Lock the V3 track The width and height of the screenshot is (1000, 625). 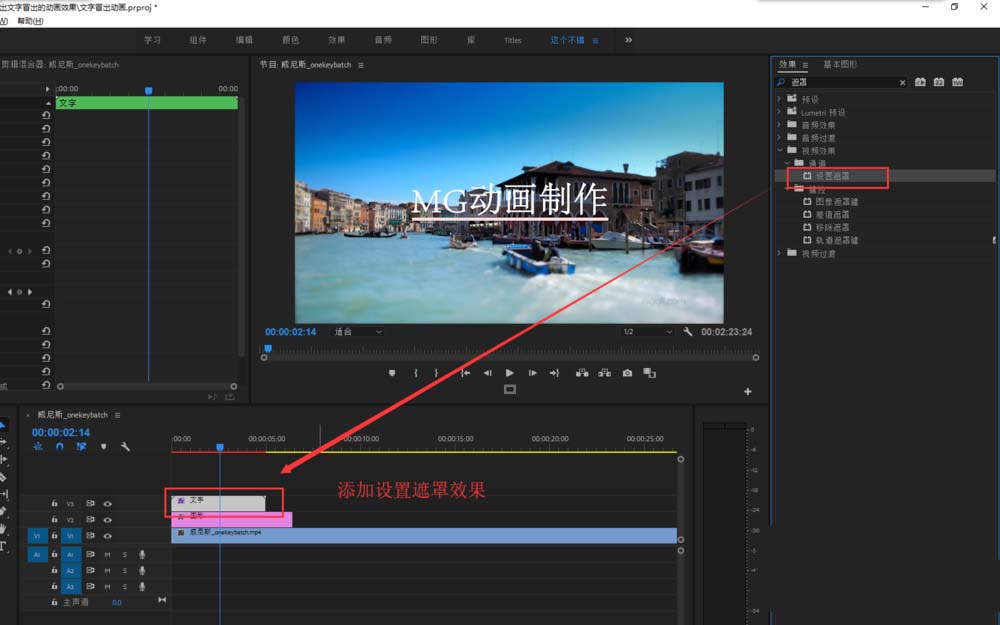click(54, 504)
